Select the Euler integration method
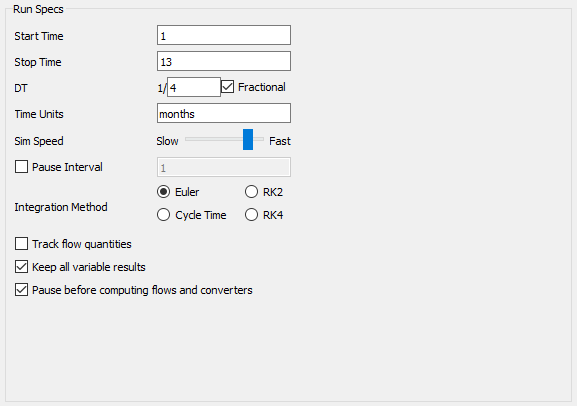Screen dimensions: 577x406 click(163, 192)
